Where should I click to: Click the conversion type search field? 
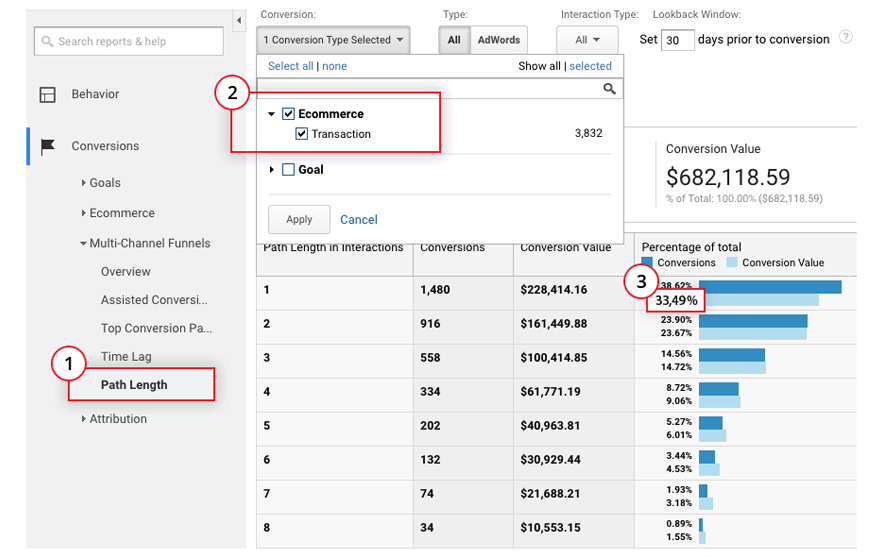[440, 88]
